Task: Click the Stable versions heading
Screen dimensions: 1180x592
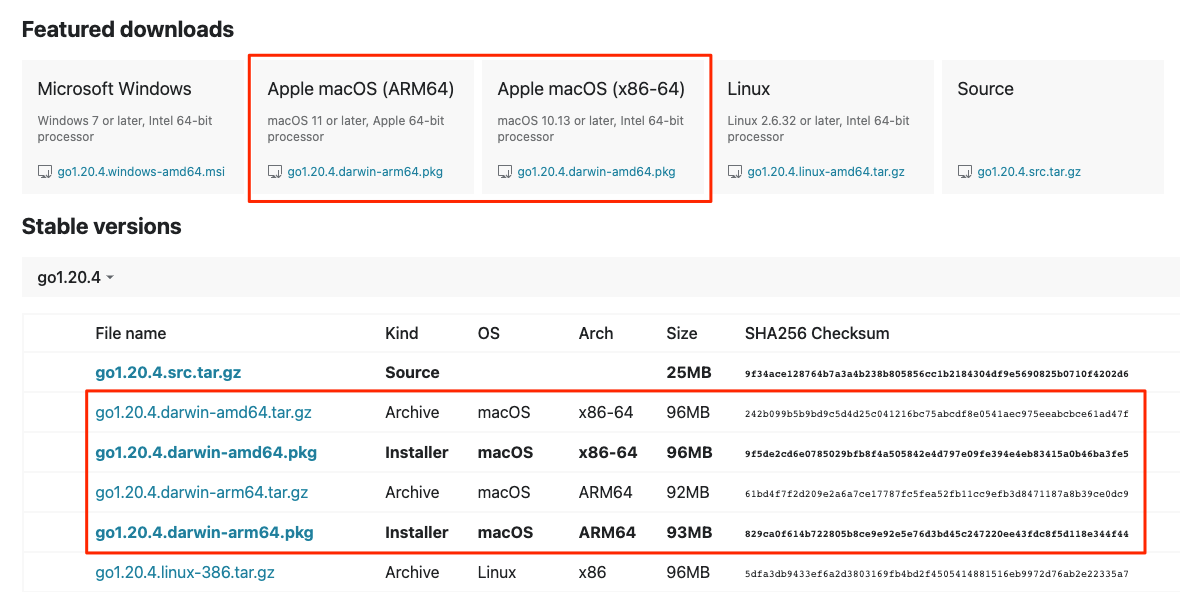Action: pos(102,226)
